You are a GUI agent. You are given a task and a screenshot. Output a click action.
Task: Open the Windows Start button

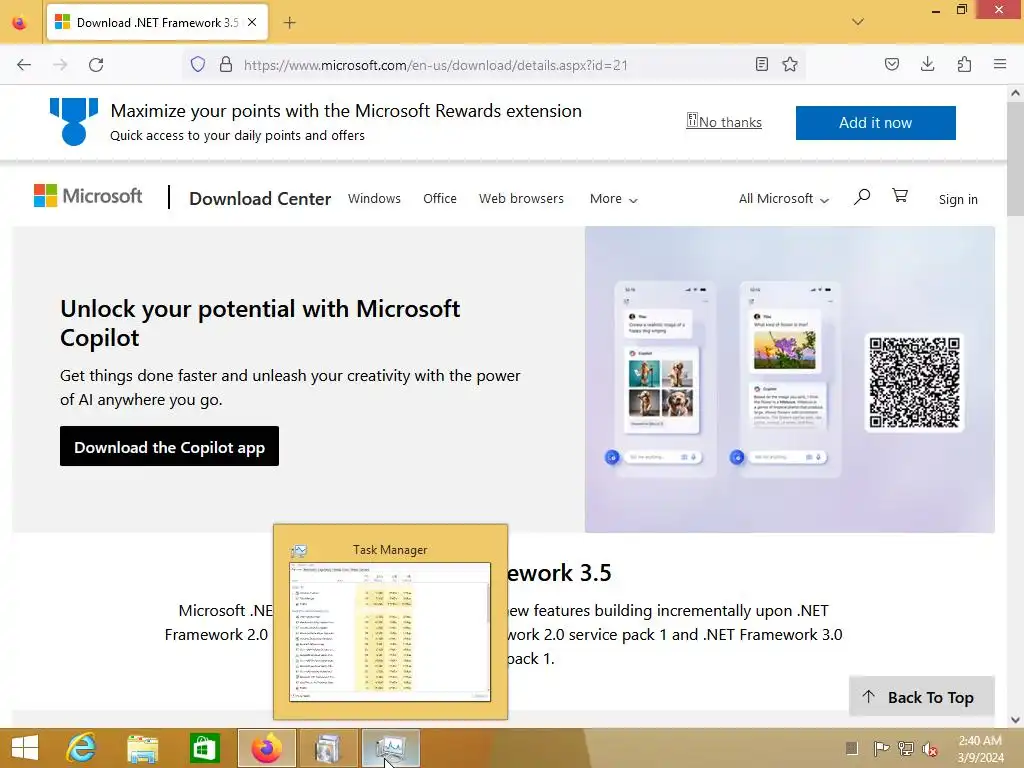25,748
